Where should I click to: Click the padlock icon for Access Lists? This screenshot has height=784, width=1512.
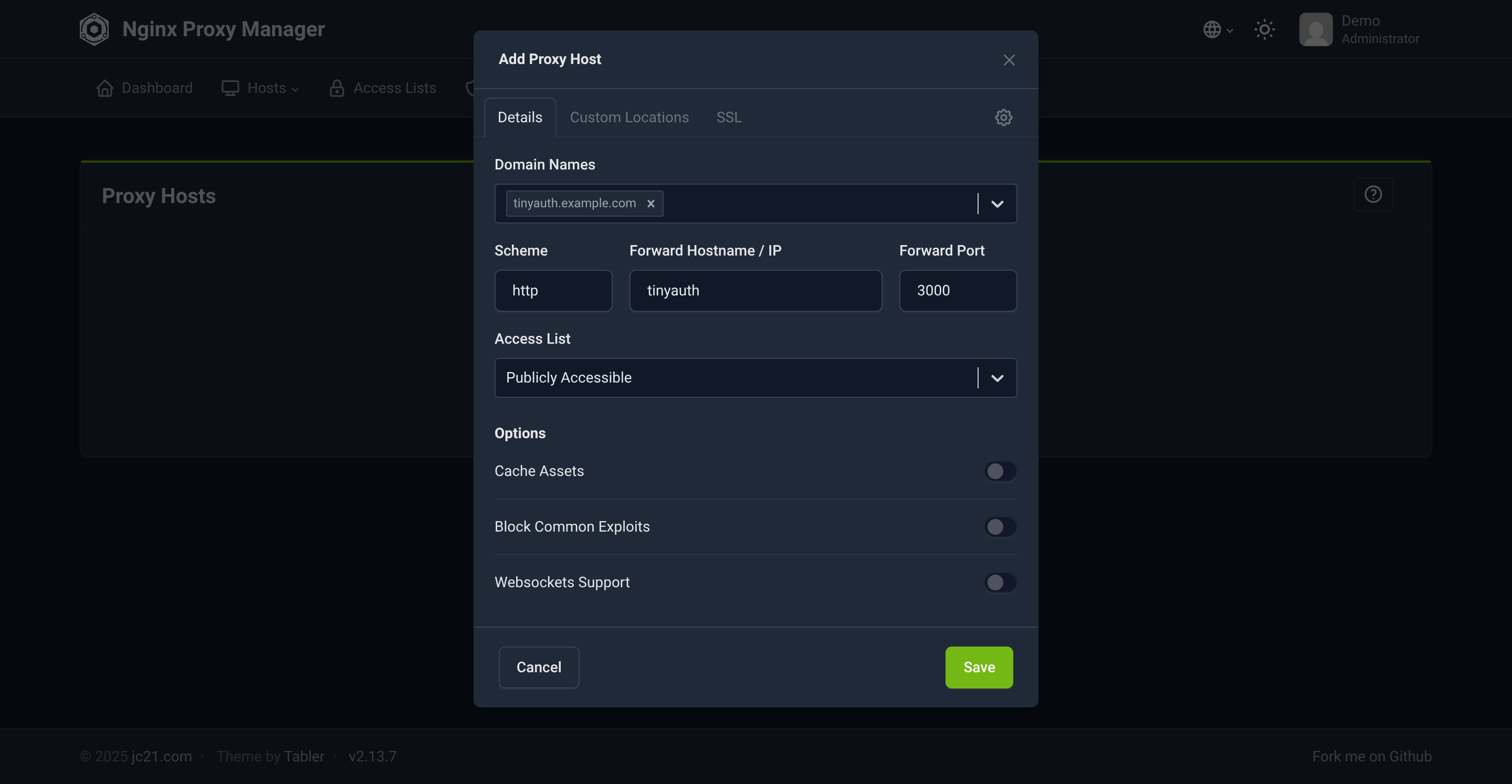pos(337,88)
